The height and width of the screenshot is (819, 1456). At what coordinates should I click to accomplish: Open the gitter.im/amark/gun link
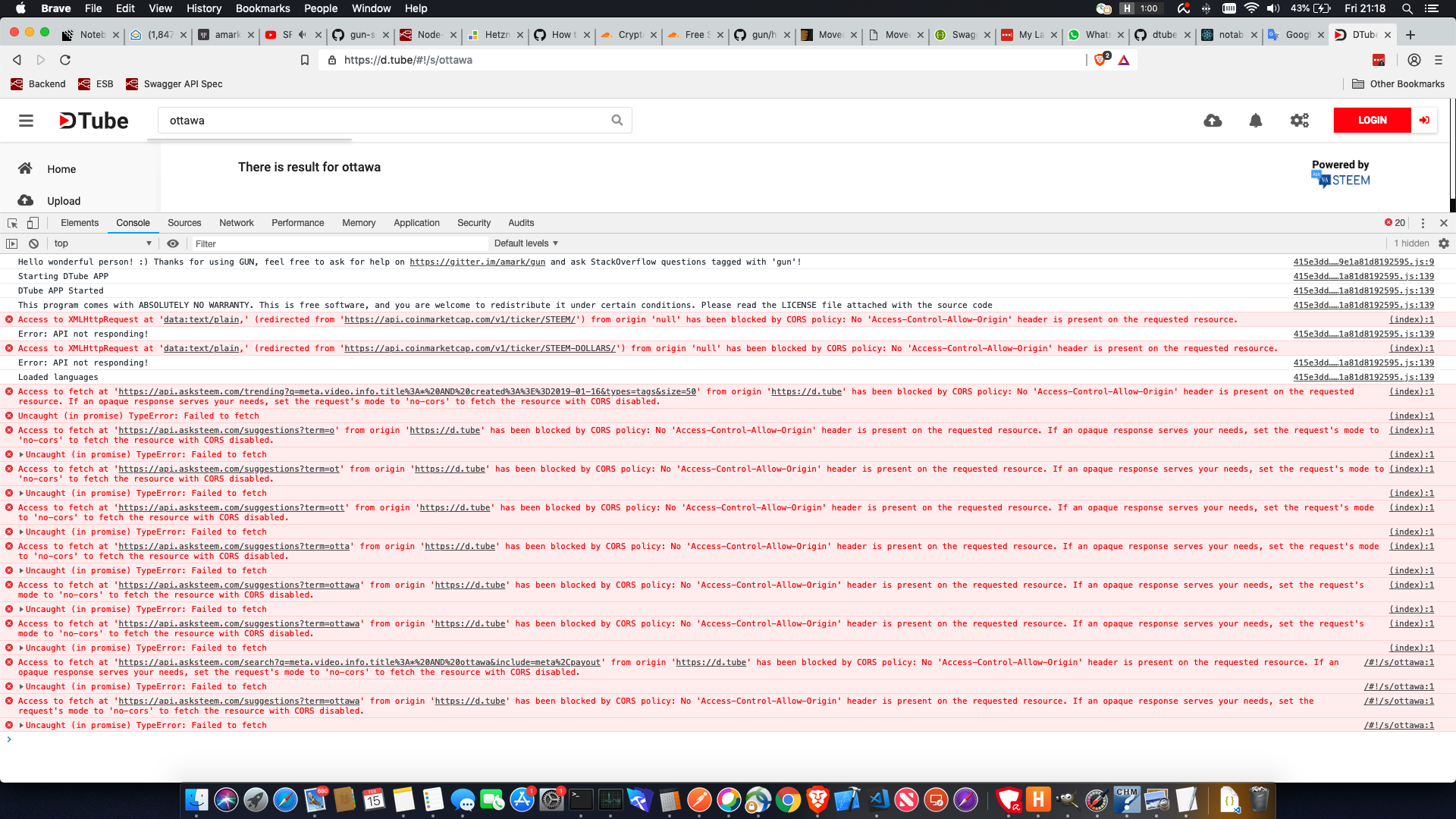click(x=477, y=262)
